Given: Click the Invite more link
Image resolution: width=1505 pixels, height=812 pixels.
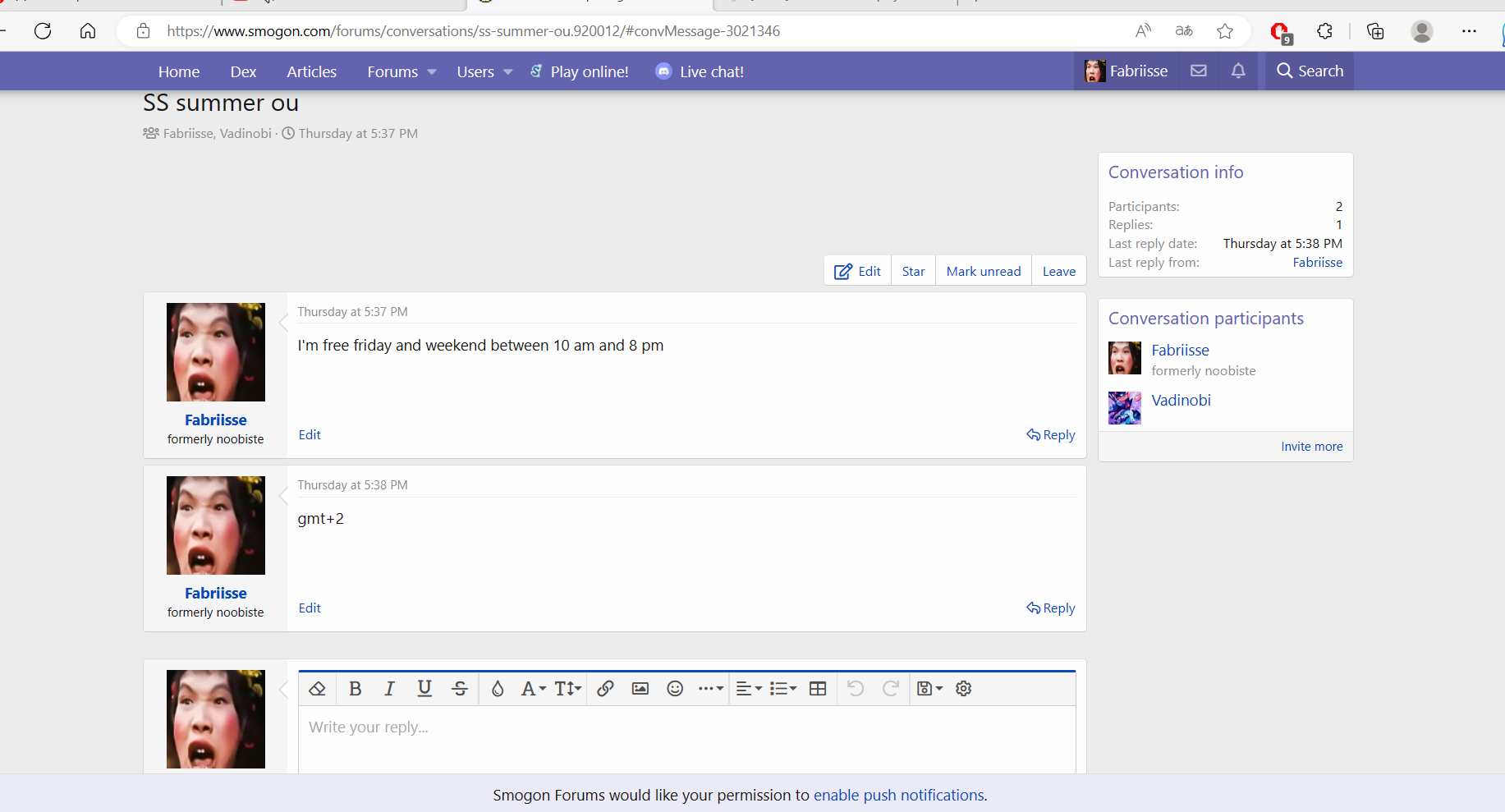Looking at the screenshot, I should click(x=1311, y=447).
